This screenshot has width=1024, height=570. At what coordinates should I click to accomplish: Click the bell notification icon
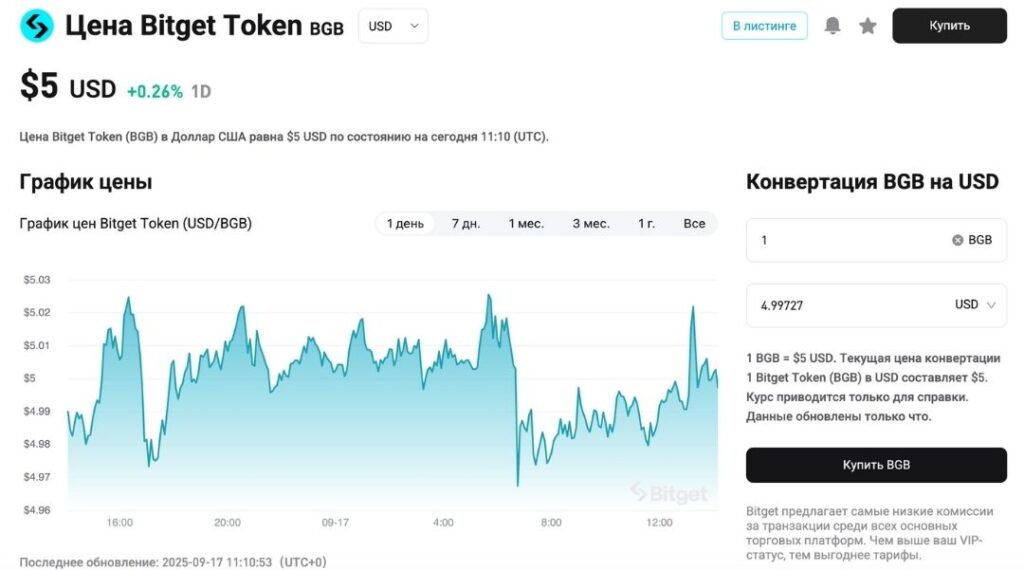pos(832,26)
